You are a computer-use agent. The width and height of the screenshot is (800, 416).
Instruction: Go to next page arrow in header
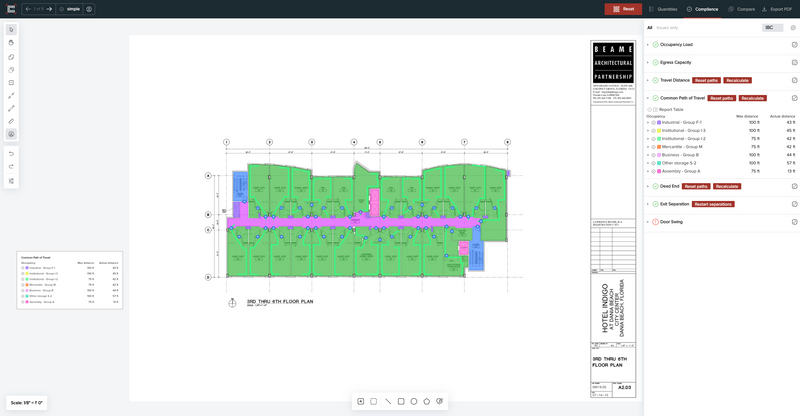49,9
